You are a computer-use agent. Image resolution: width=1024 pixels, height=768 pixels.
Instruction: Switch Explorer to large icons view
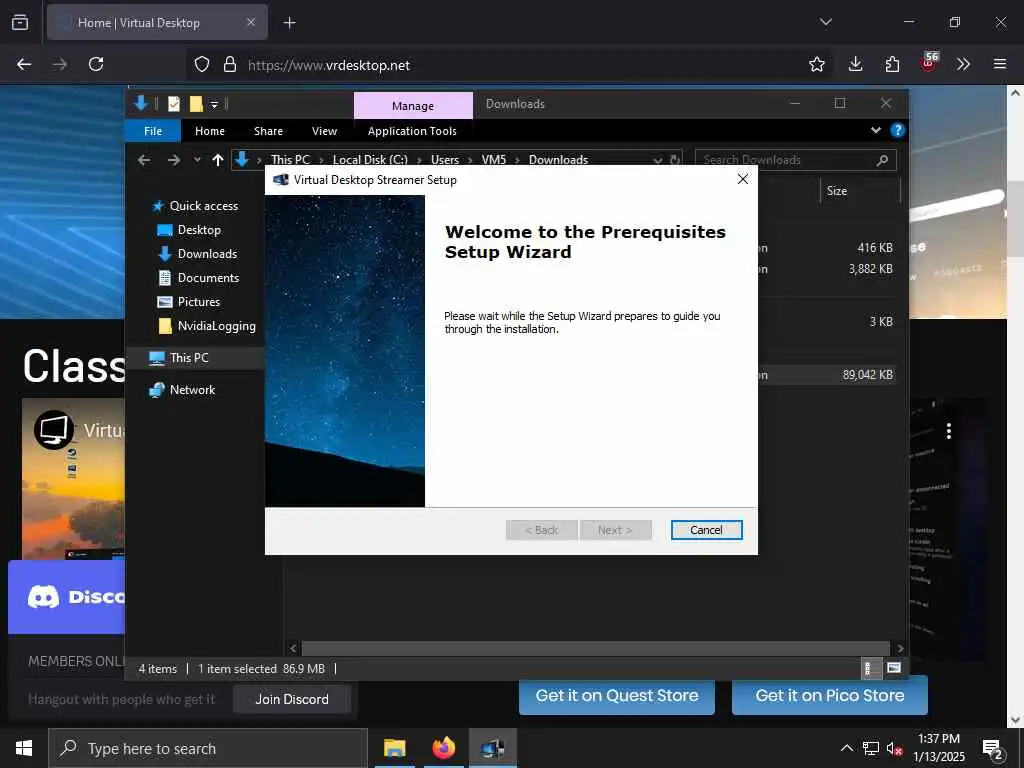click(x=893, y=668)
